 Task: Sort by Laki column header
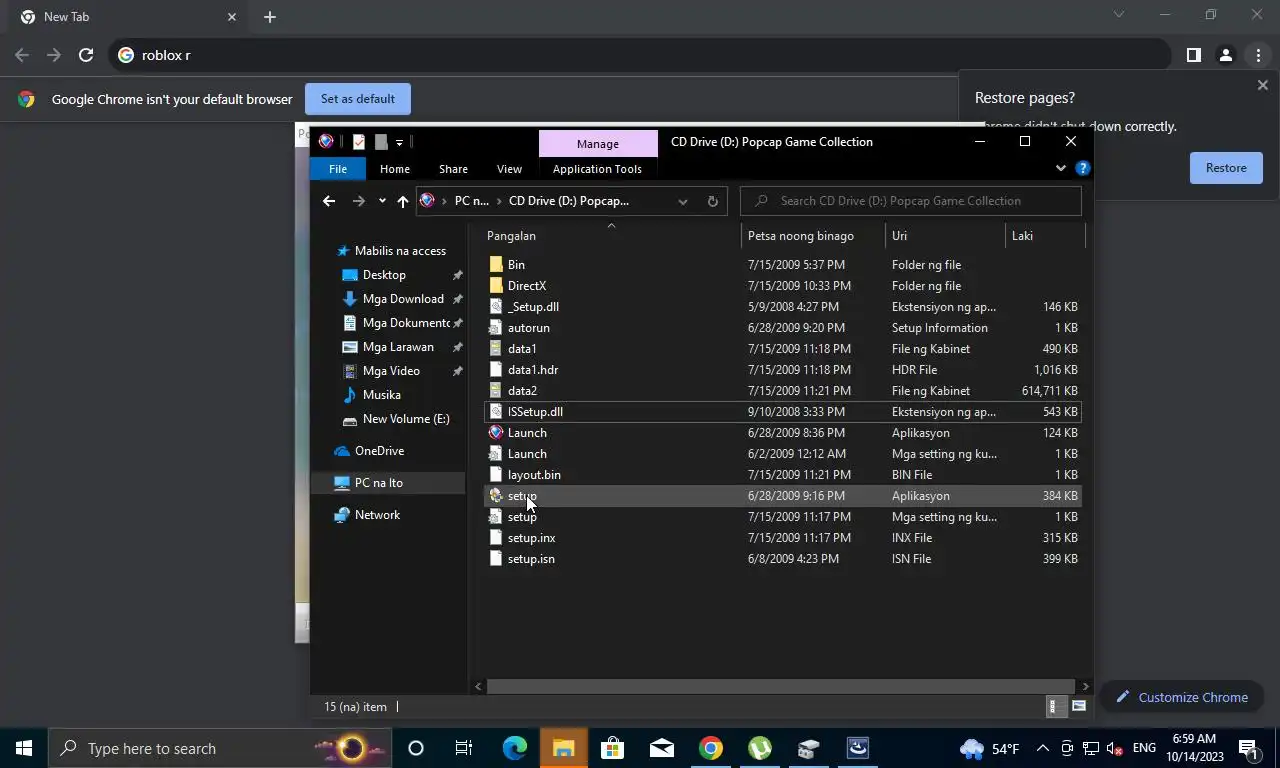[1045, 236]
